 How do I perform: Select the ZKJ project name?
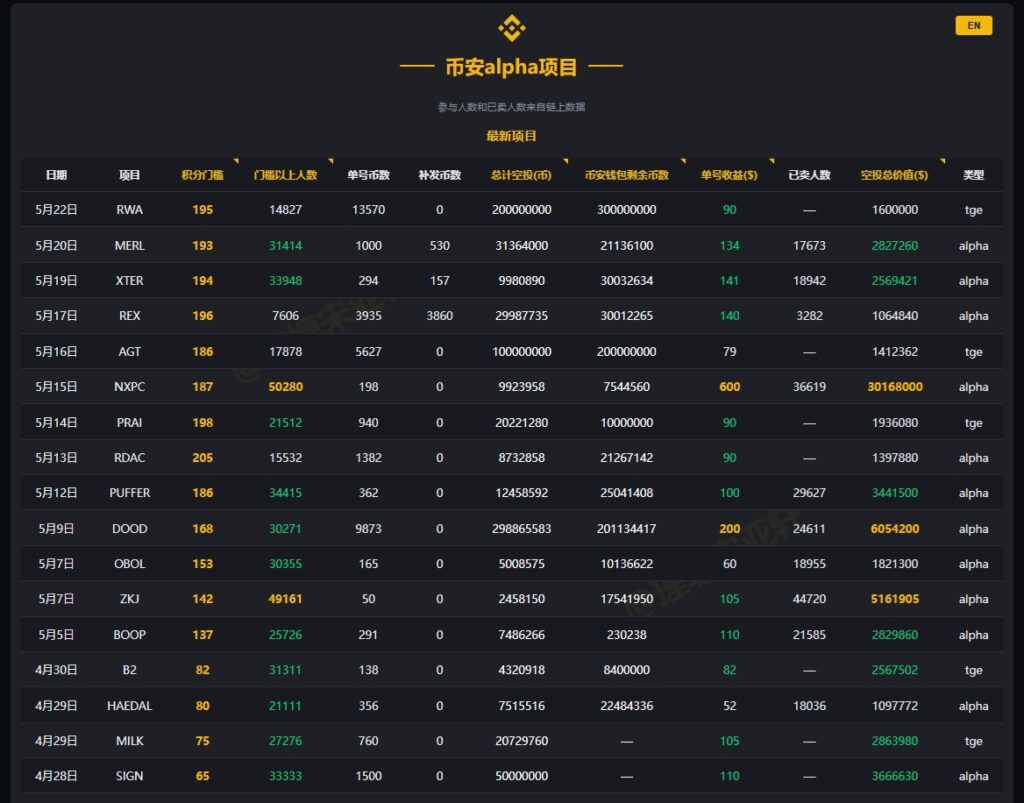[129, 599]
